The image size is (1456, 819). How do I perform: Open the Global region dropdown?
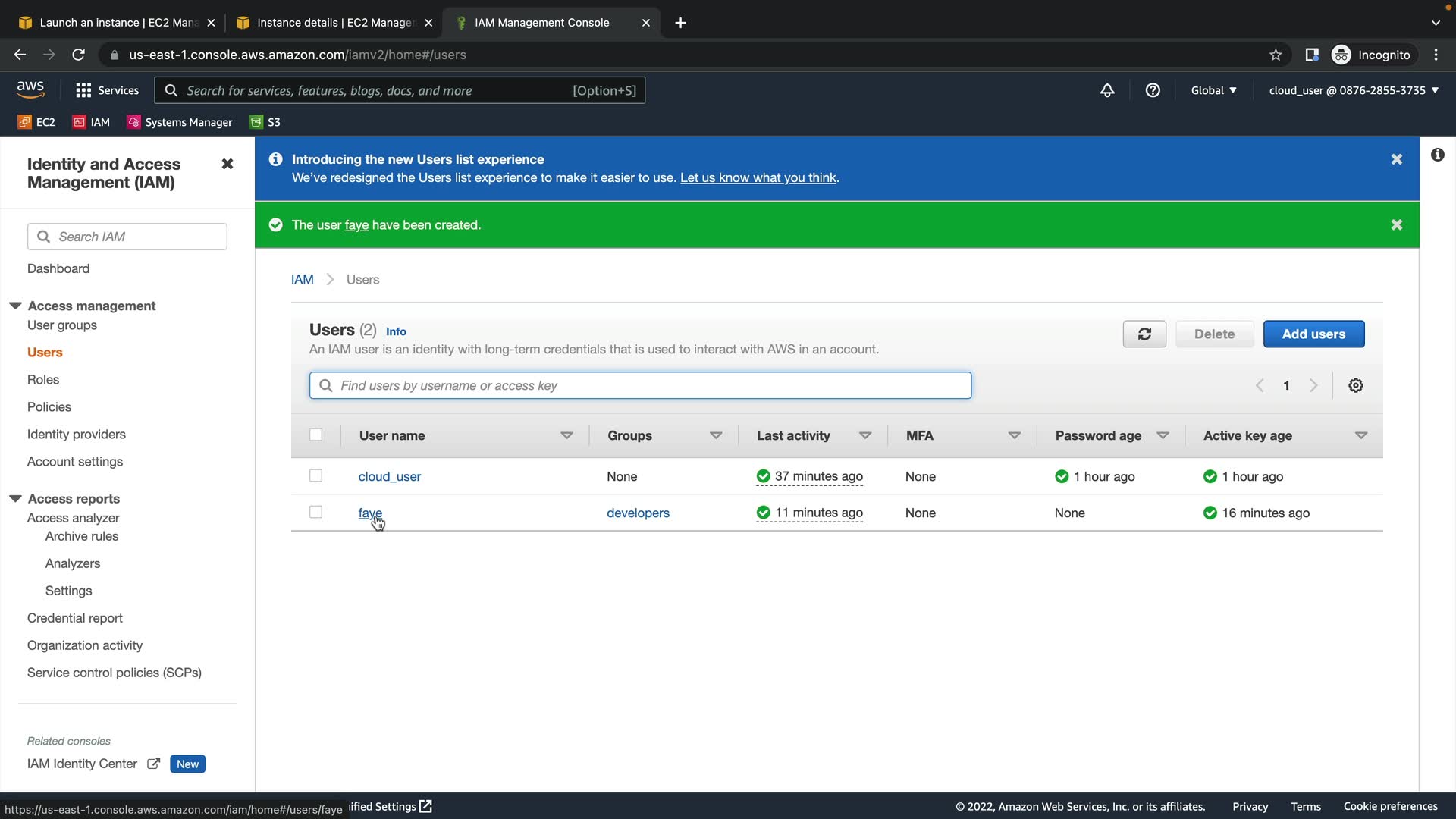(x=1213, y=90)
